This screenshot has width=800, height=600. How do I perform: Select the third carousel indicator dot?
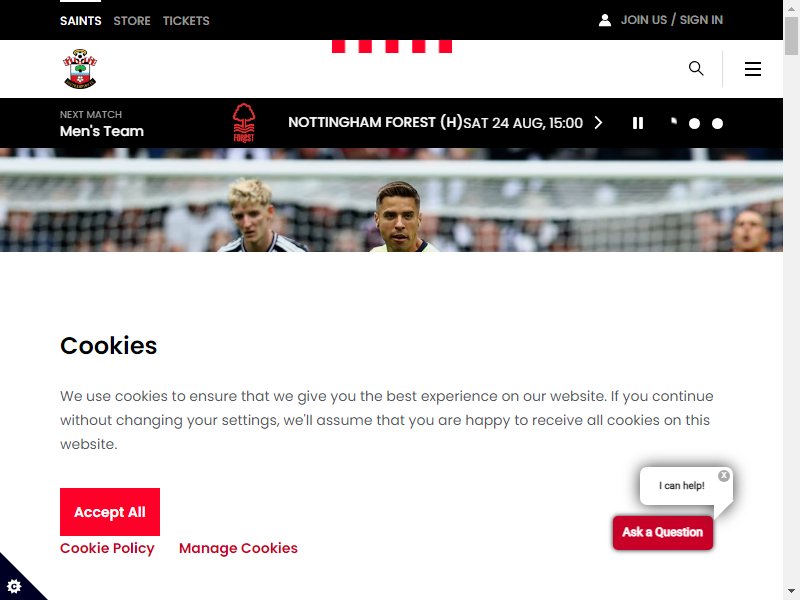(717, 123)
